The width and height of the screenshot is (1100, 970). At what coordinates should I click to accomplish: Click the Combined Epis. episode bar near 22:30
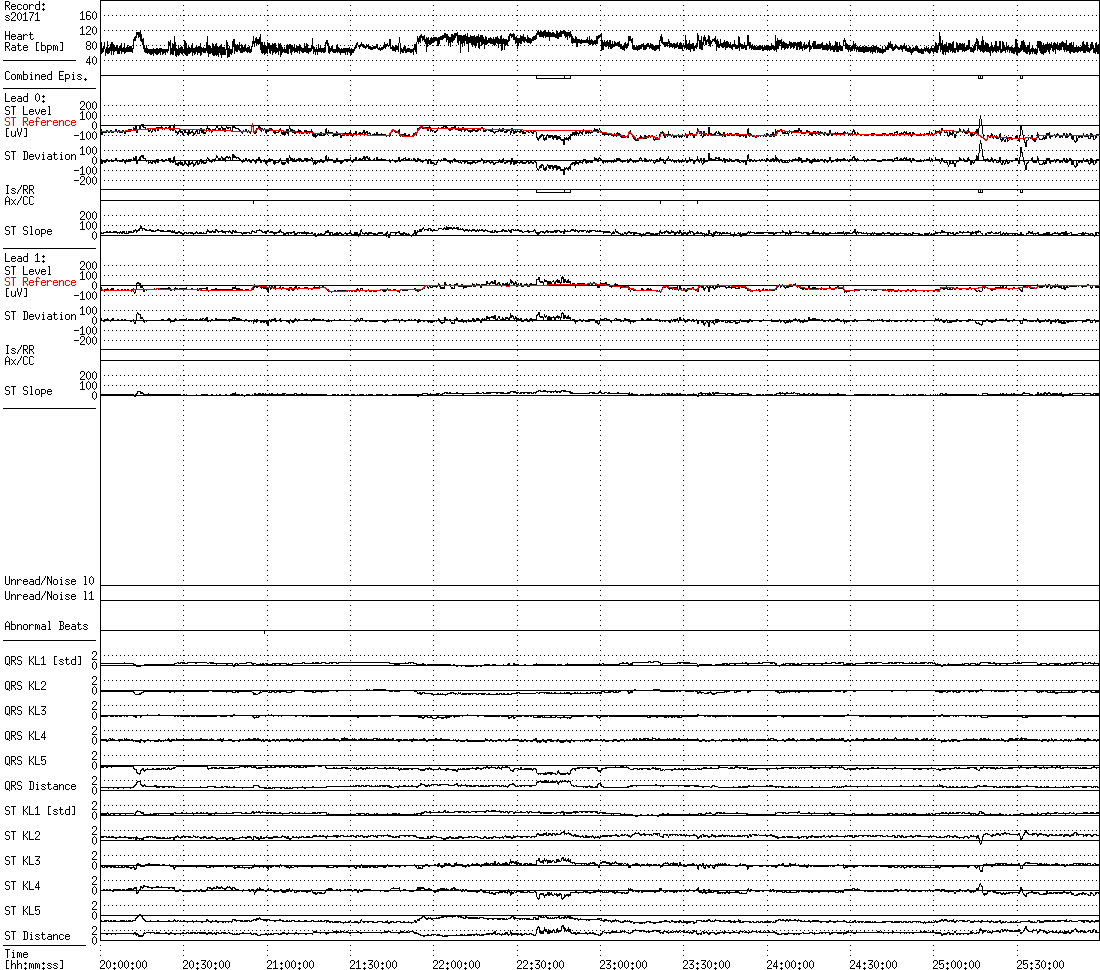[552, 77]
